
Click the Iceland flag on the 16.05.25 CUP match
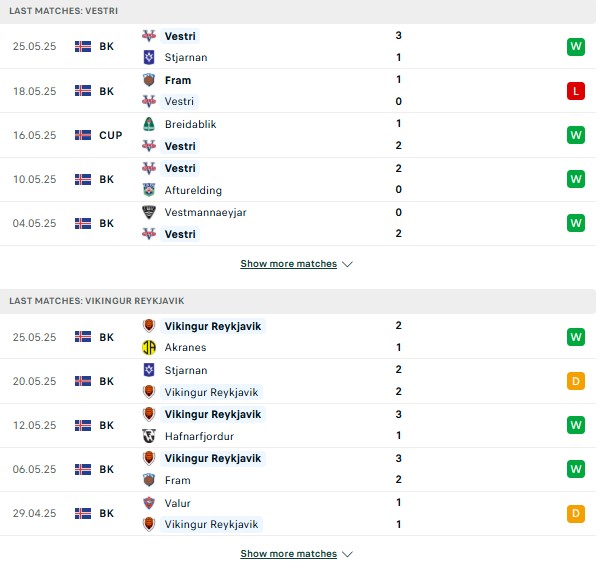[83, 135]
